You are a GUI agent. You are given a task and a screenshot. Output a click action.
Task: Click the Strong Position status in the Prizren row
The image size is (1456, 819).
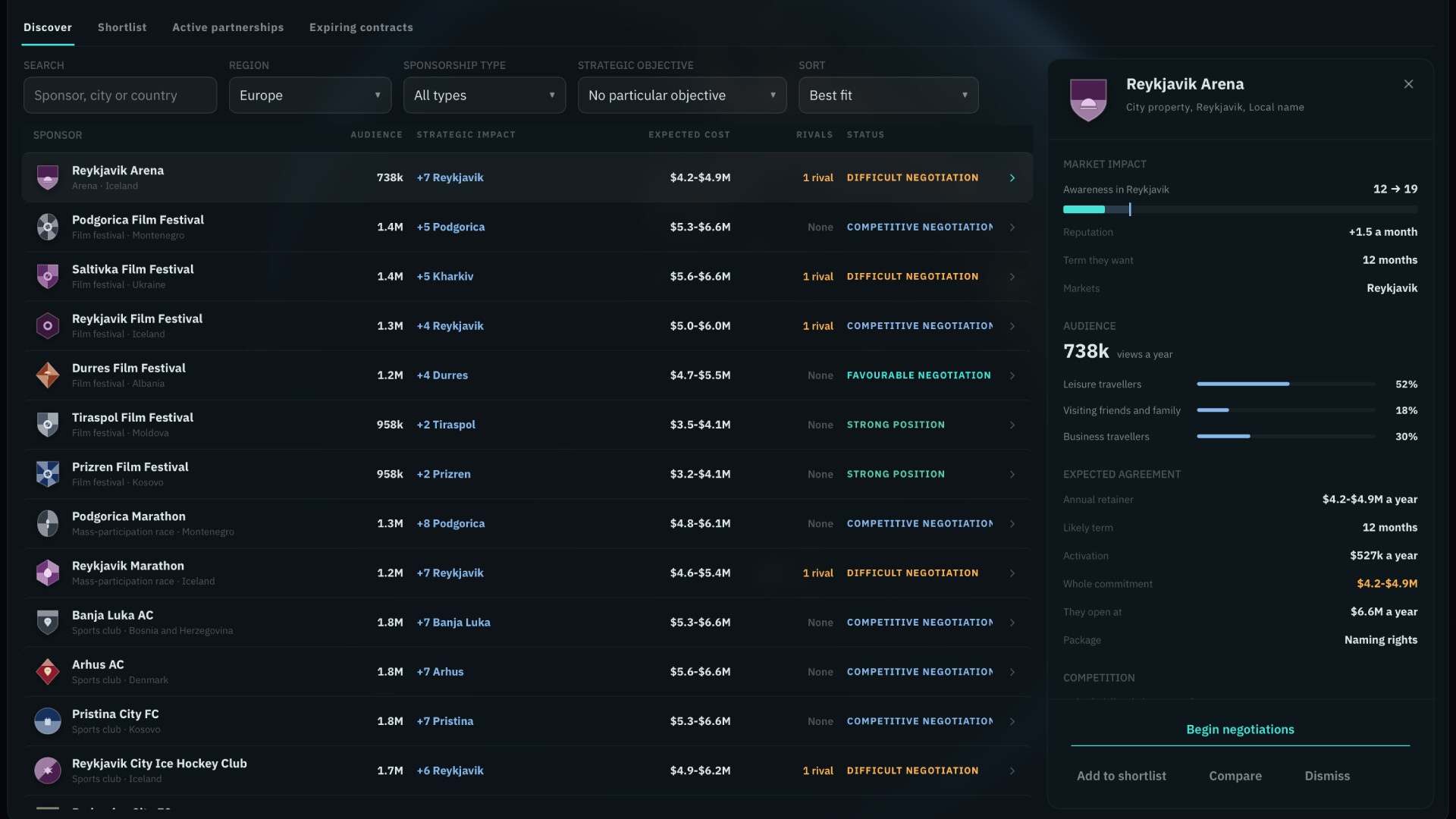click(896, 474)
